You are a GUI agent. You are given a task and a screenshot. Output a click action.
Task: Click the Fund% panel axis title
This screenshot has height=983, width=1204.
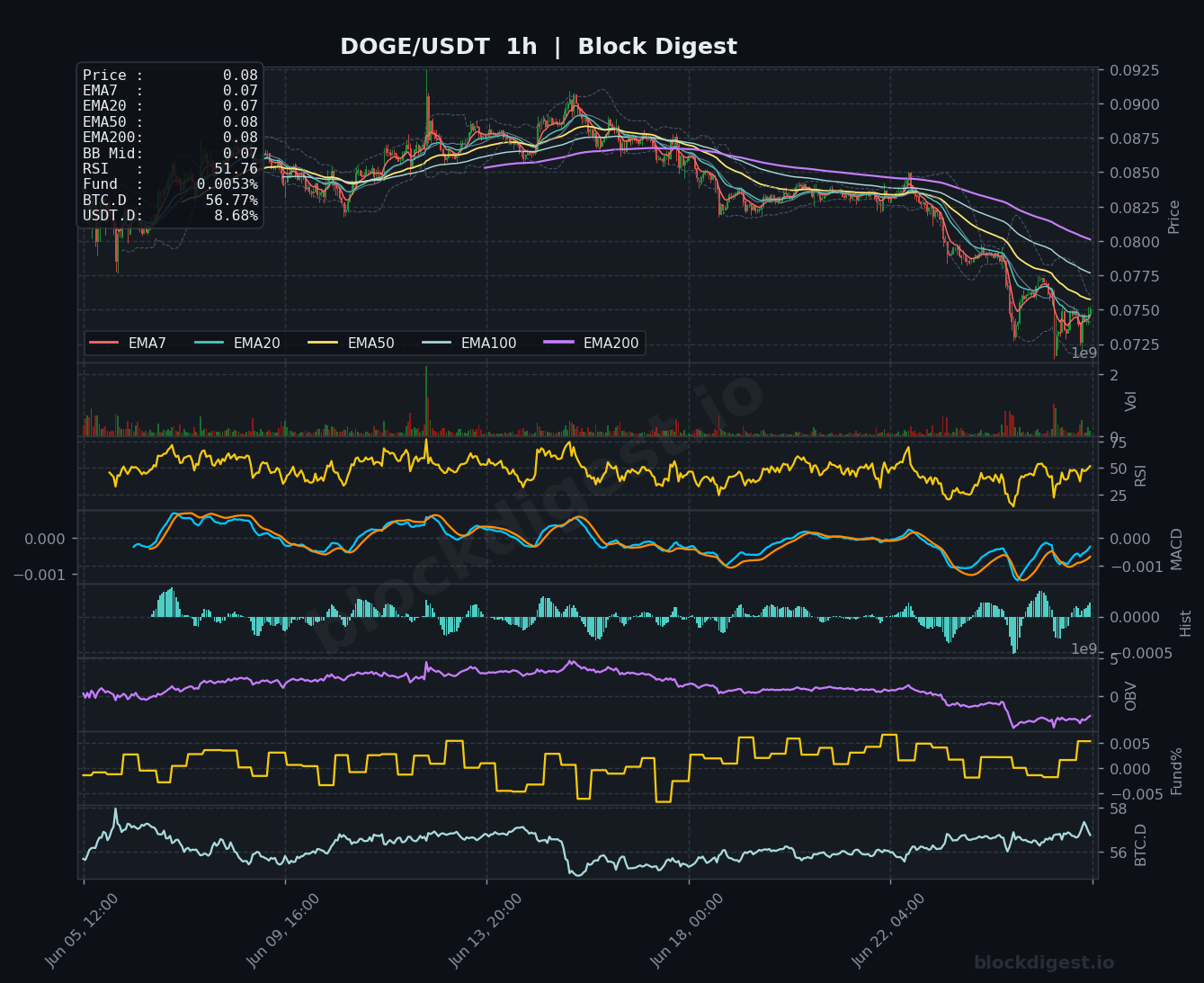[x=1176, y=771]
